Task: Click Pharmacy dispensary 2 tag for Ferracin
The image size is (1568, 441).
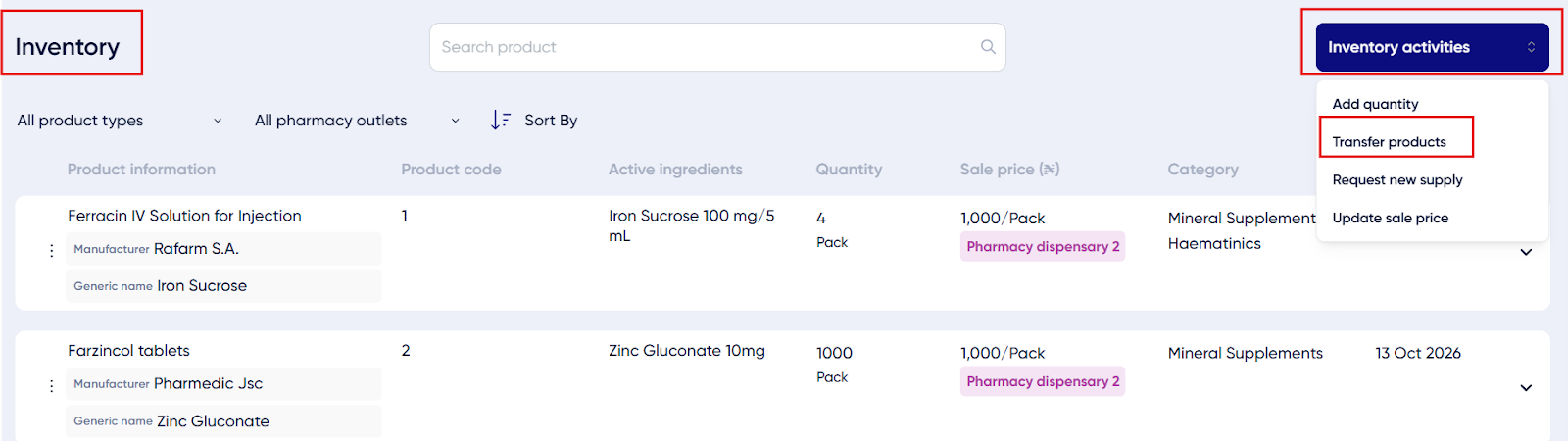Action: pos(1043,246)
